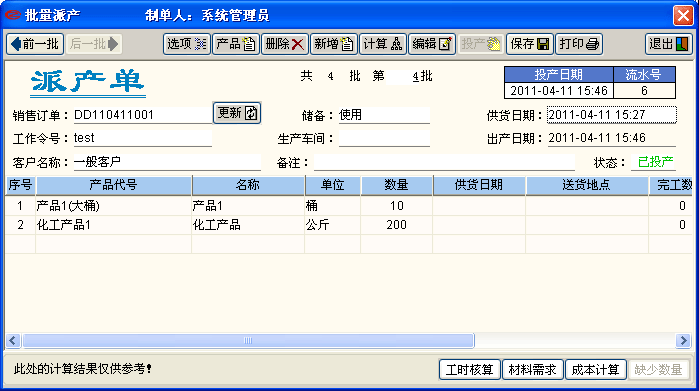Add new record with 新增 button
Image resolution: width=699 pixels, height=391 pixels.
[334, 44]
